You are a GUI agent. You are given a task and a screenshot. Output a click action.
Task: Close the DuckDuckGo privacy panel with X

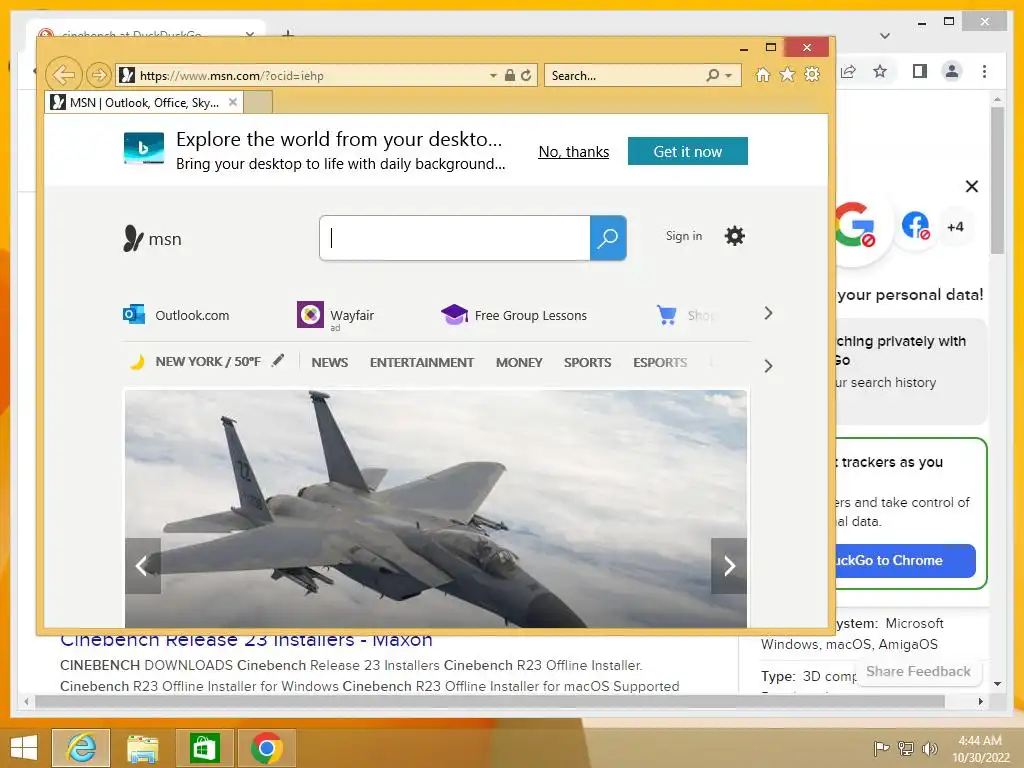[972, 187]
